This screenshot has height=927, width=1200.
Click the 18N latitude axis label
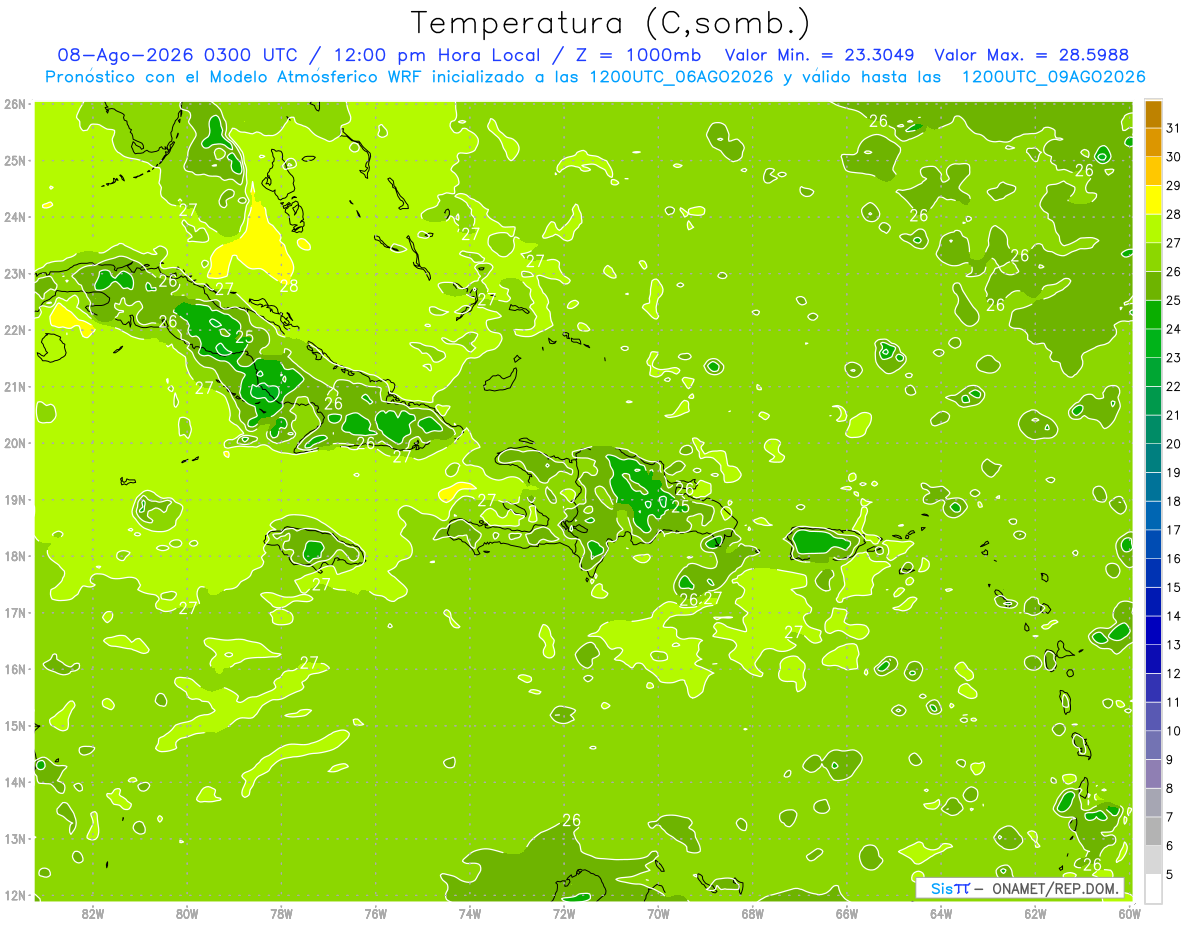(14, 556)
